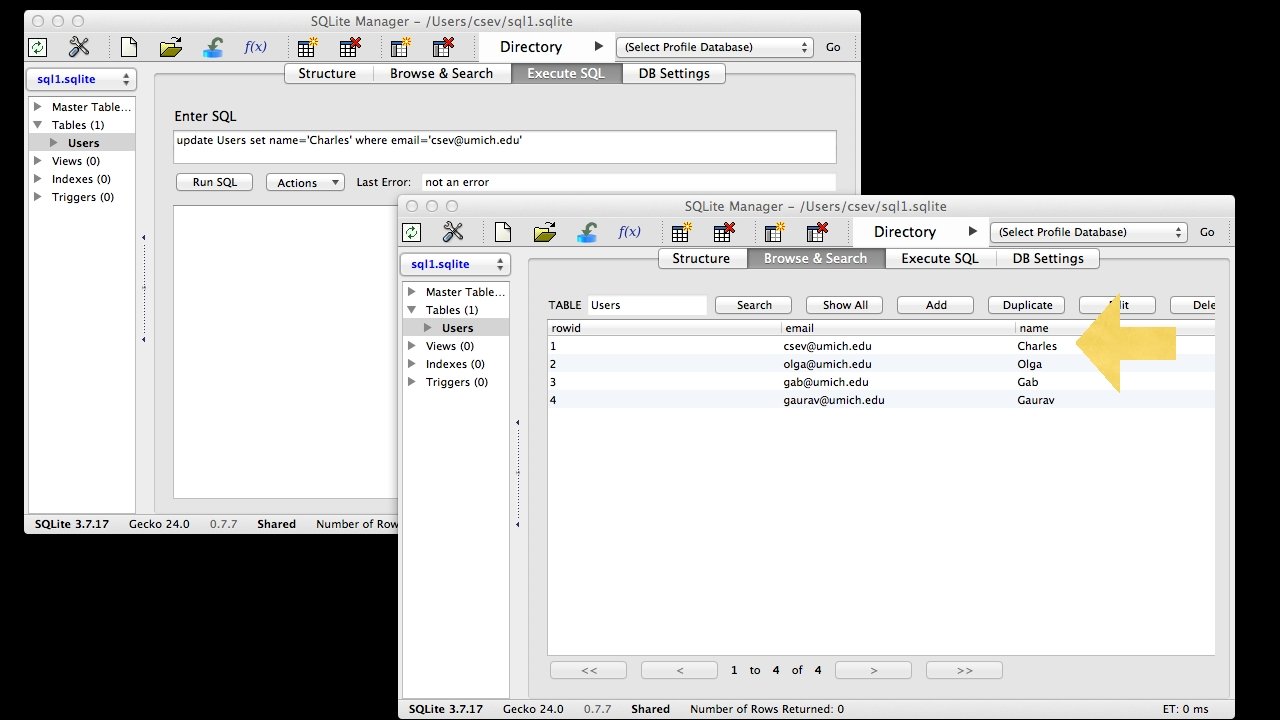This screenshot has width=1280, height=720.
Task: Open the sql1.sqlite database dropdown in the front window
Action: click(x=455, y=264)
